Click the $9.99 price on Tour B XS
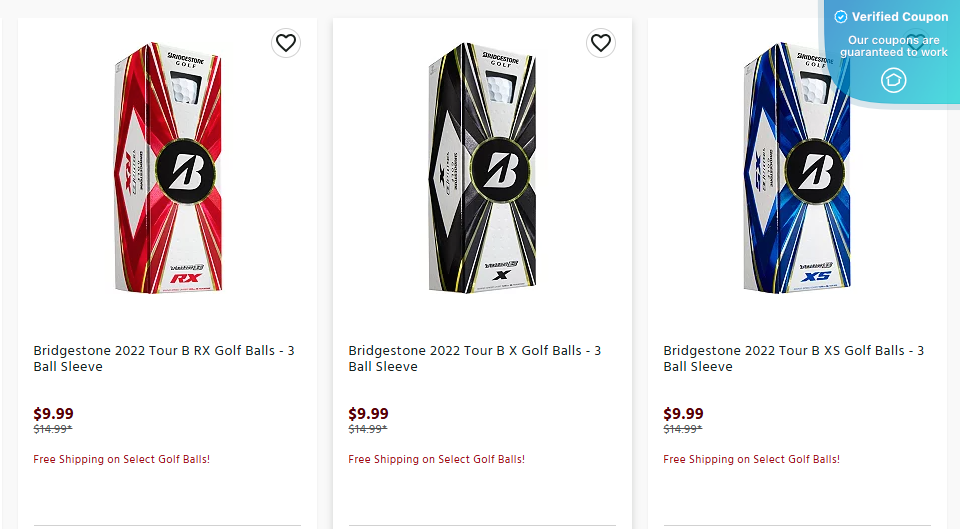This screenshot has width=960, height=529. (684, 413)
